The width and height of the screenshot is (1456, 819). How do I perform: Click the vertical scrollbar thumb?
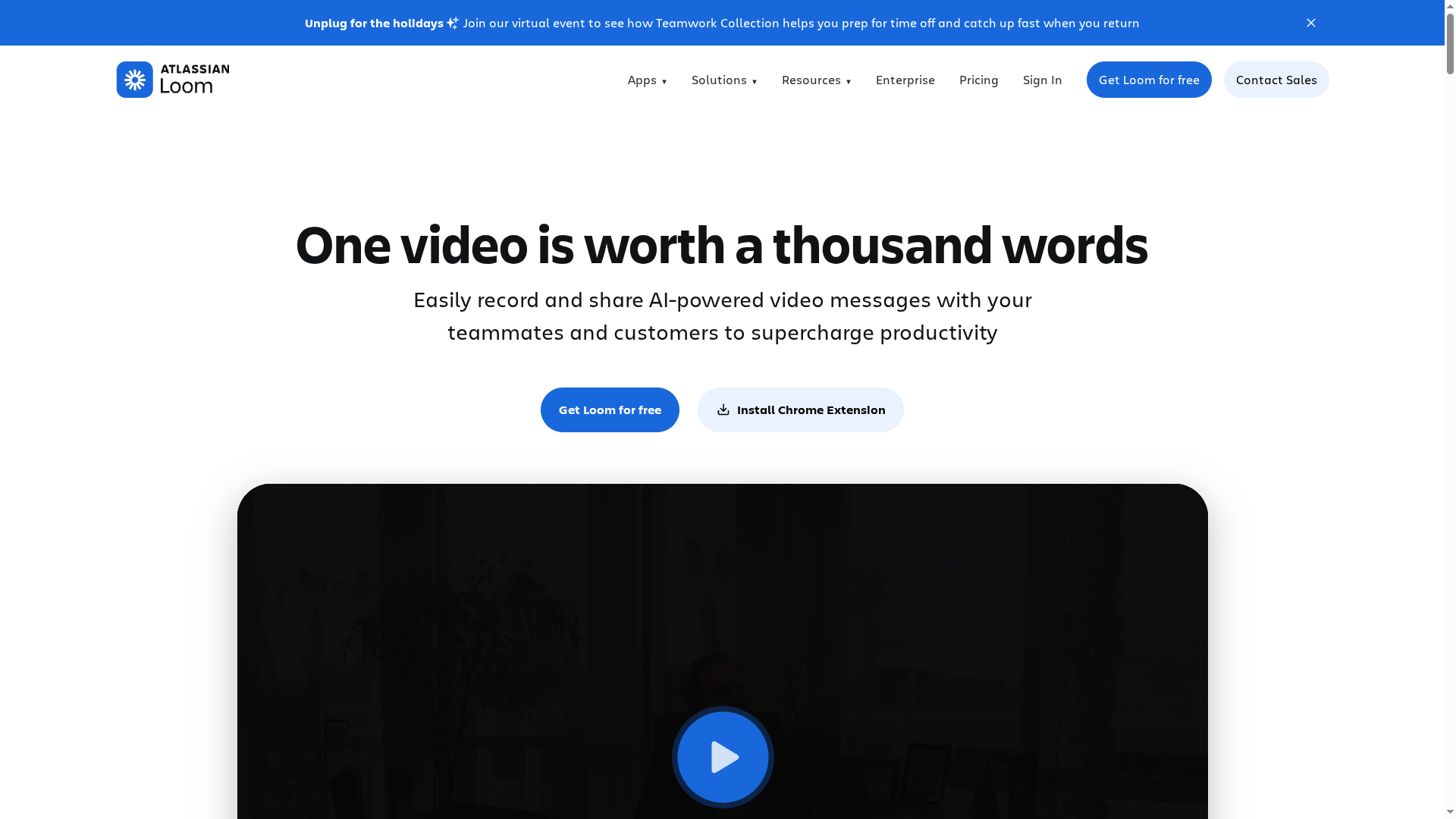1450,45
